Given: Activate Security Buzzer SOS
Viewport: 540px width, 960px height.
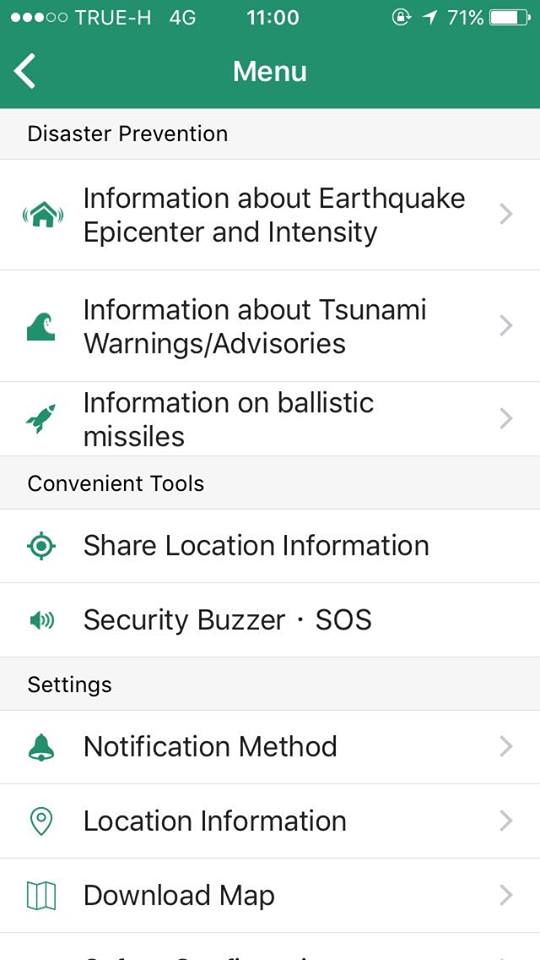Looking at the screenshot, I should (x=270, y=620).
